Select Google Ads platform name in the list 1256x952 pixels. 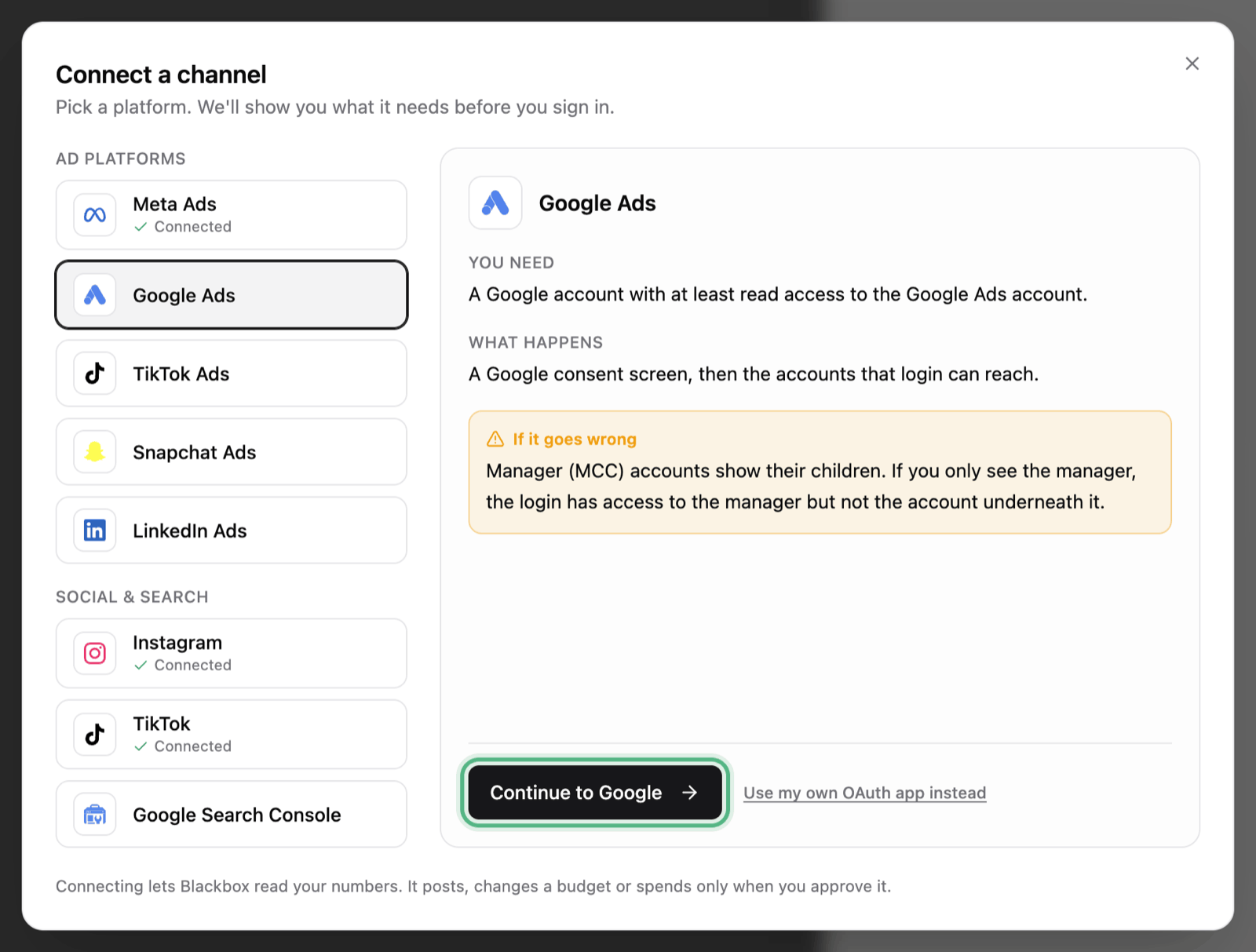(184, 295)
